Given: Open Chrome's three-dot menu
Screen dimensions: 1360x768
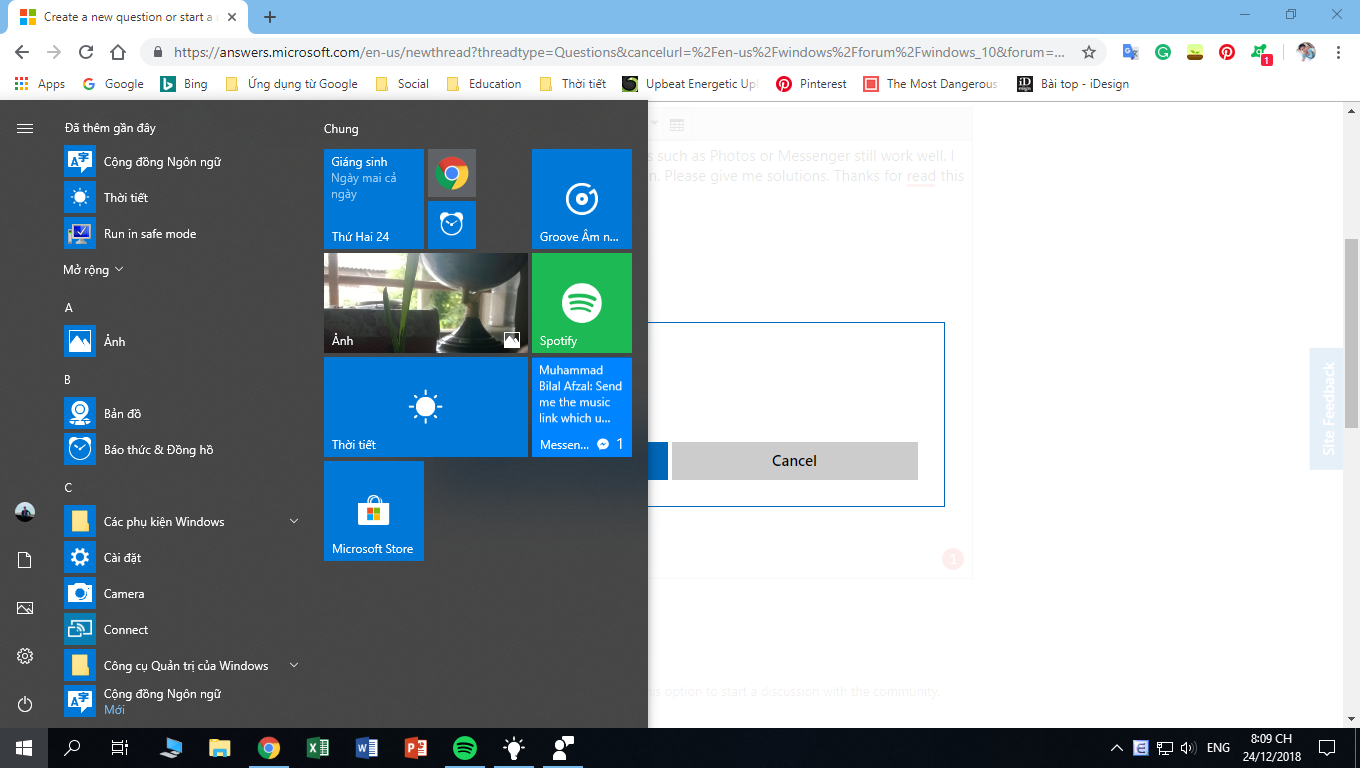Looking at the screenshot, I should coord(1338,52).
